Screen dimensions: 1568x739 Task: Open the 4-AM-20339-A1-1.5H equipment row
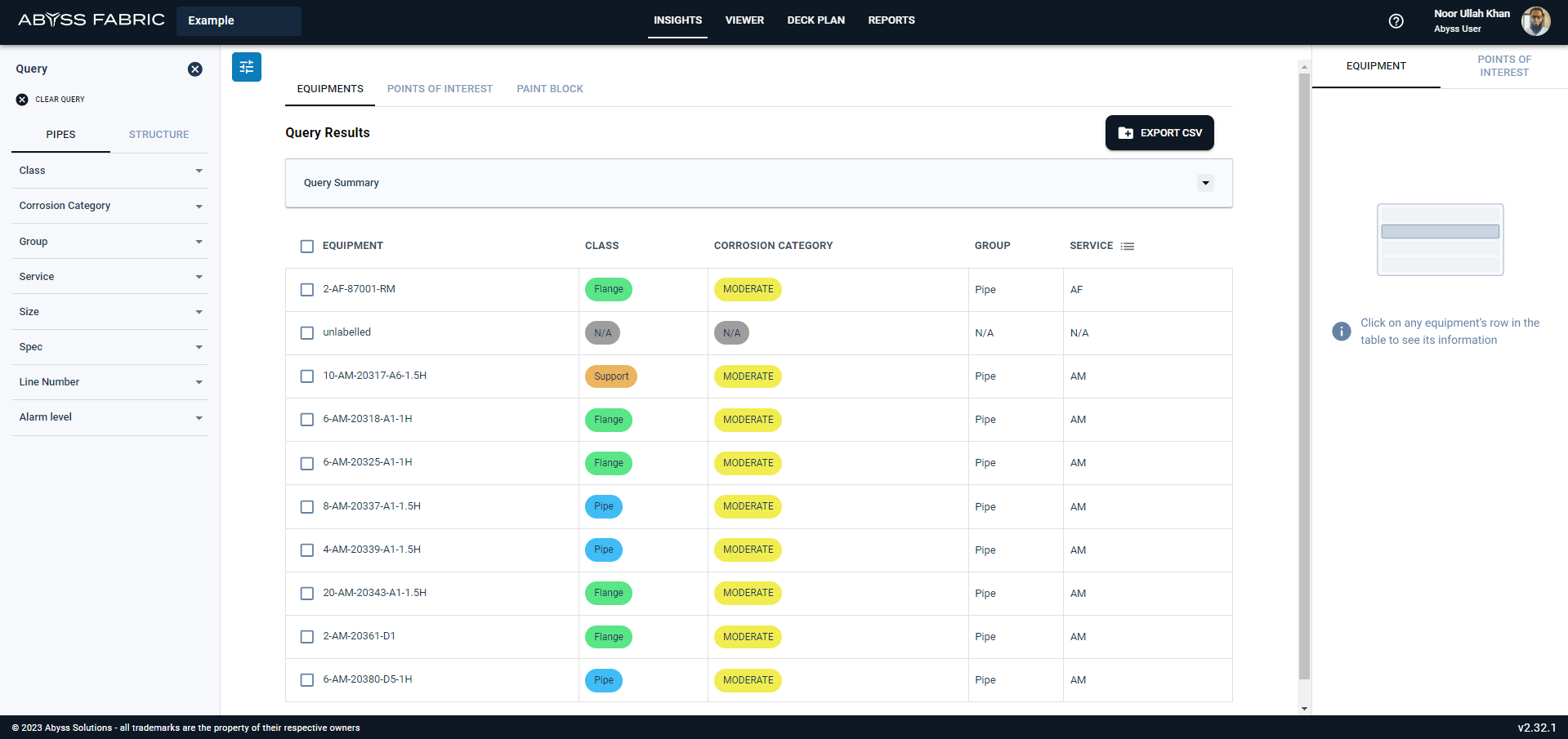(758, 550)
